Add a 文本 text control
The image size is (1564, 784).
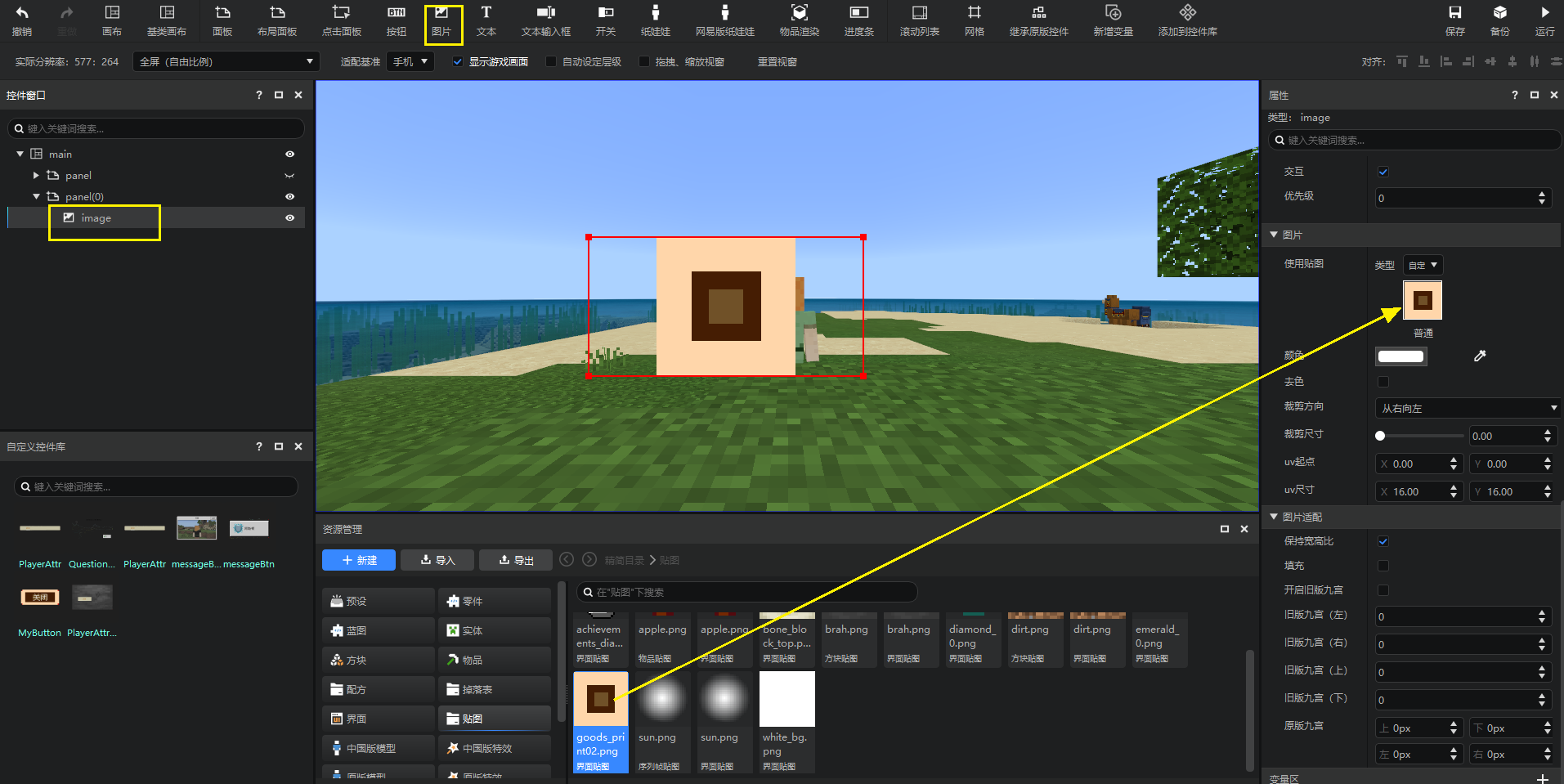486,20
